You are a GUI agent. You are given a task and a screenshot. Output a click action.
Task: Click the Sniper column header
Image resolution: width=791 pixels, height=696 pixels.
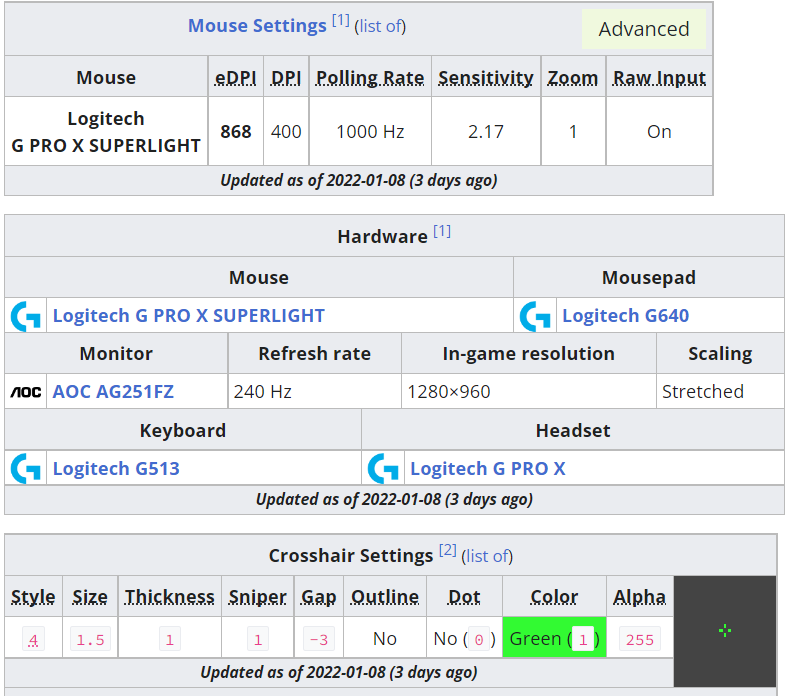[x=257, y=597]
